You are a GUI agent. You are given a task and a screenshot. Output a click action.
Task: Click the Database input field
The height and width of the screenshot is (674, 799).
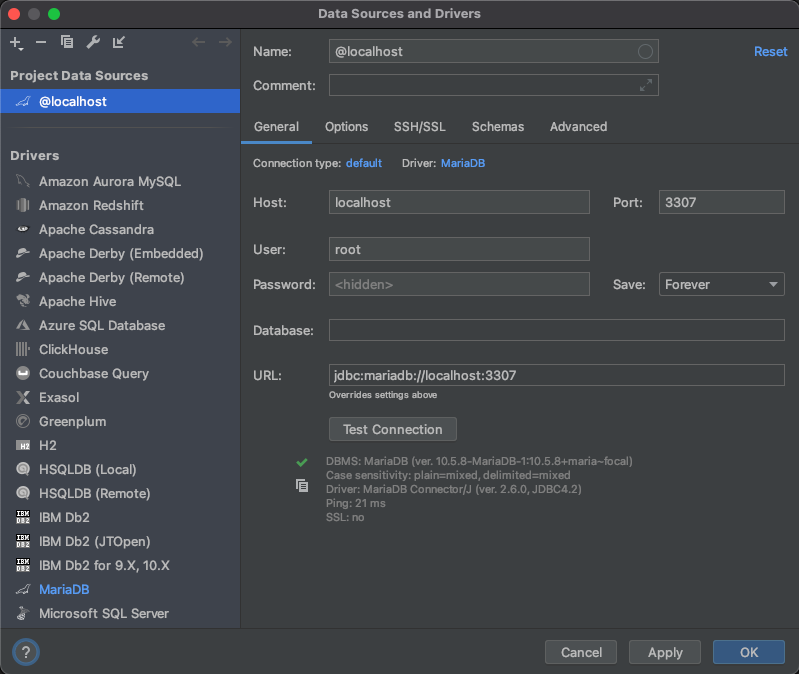pyautogui.click(x=556, y=330)
